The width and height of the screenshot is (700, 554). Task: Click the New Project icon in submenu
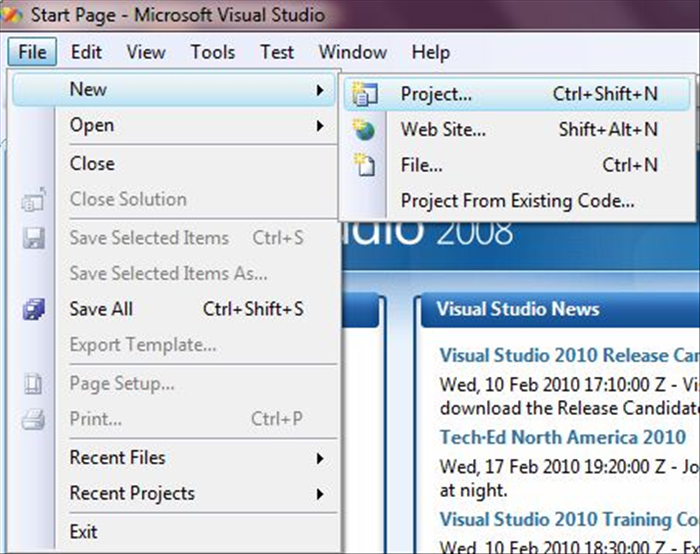tap(365, 94)
